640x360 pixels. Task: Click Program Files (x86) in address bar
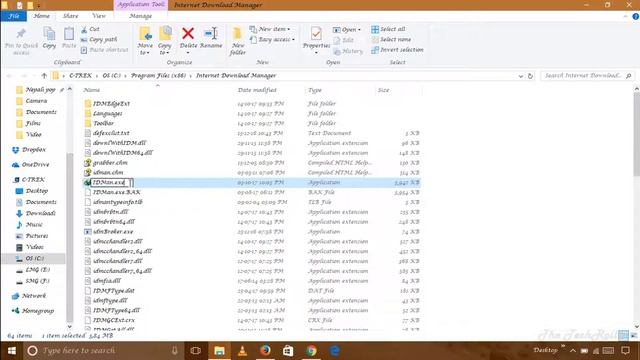158,76
